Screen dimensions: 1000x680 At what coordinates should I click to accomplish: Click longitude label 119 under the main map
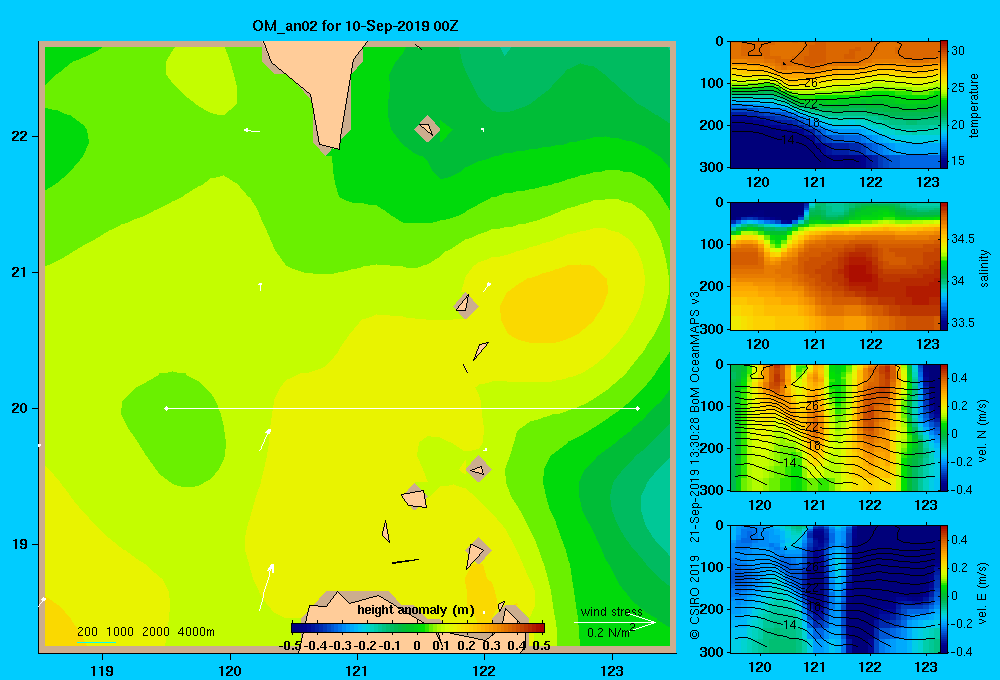click(x=103, y=670)
